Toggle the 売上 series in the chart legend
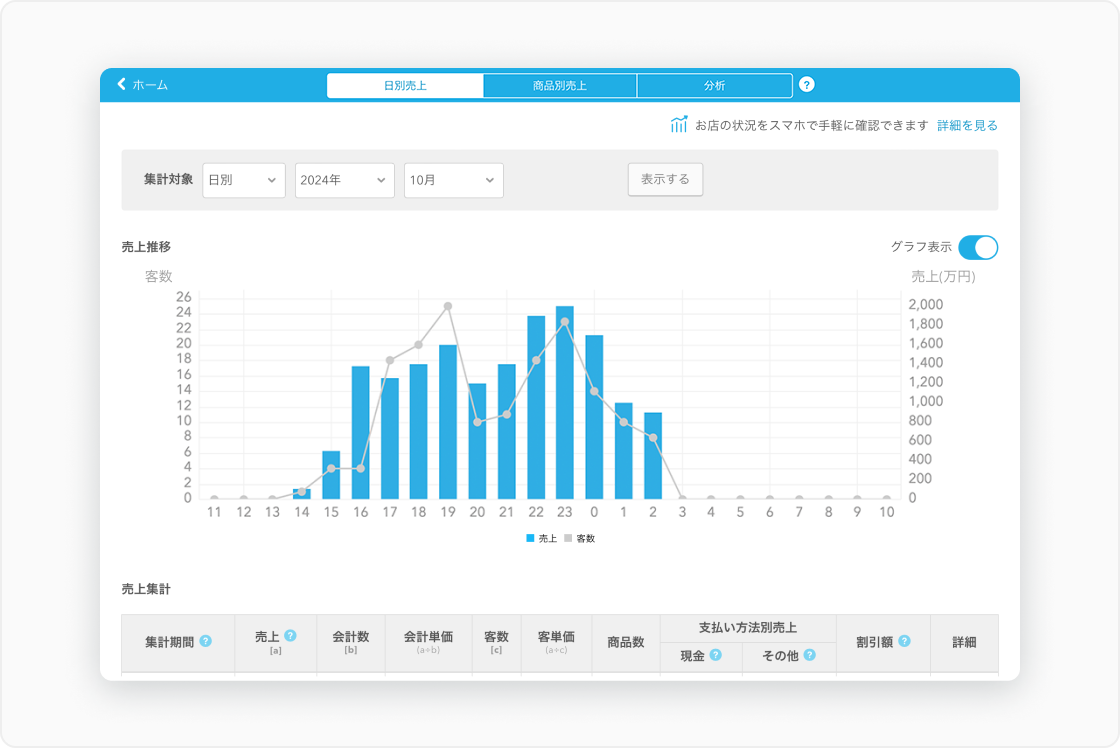This screenshot has height=748, width=1120. [x=541, y=538]
